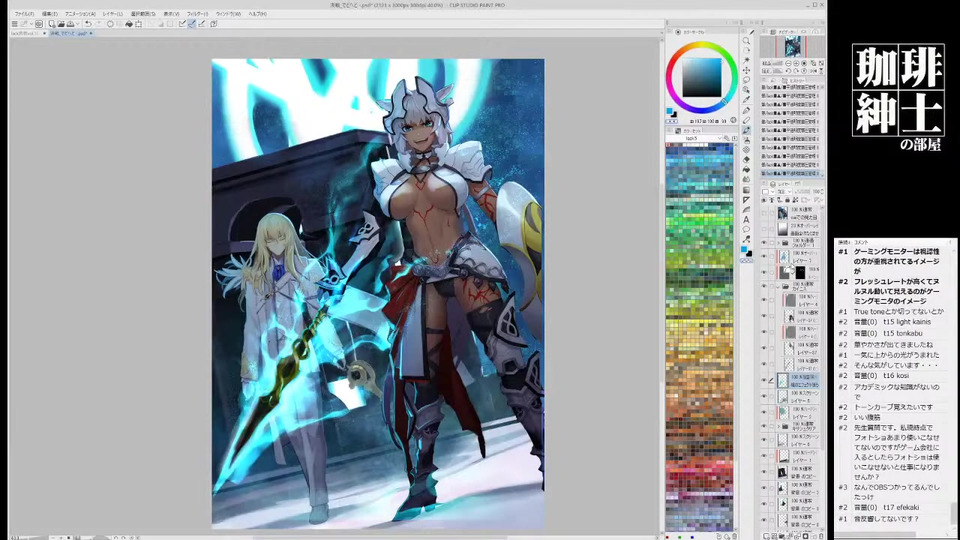Expand the folder below レイヤー 2 layer
The image size is (960, 540).
coord(778,427)
